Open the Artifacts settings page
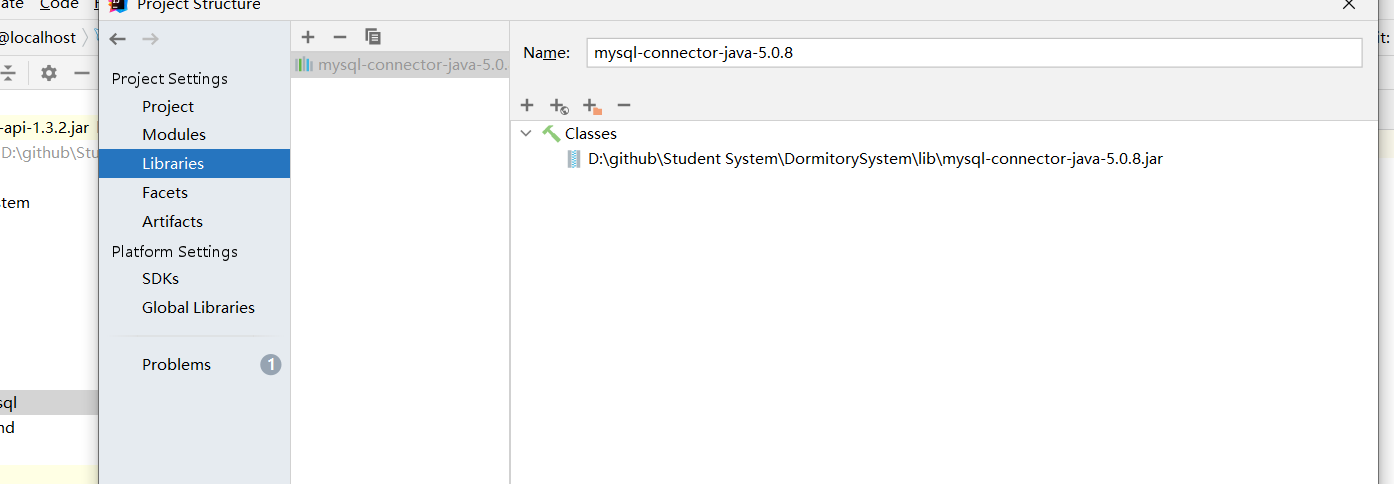The height and width of the screenshot is (484, 1394). click(x=172, y=221)
